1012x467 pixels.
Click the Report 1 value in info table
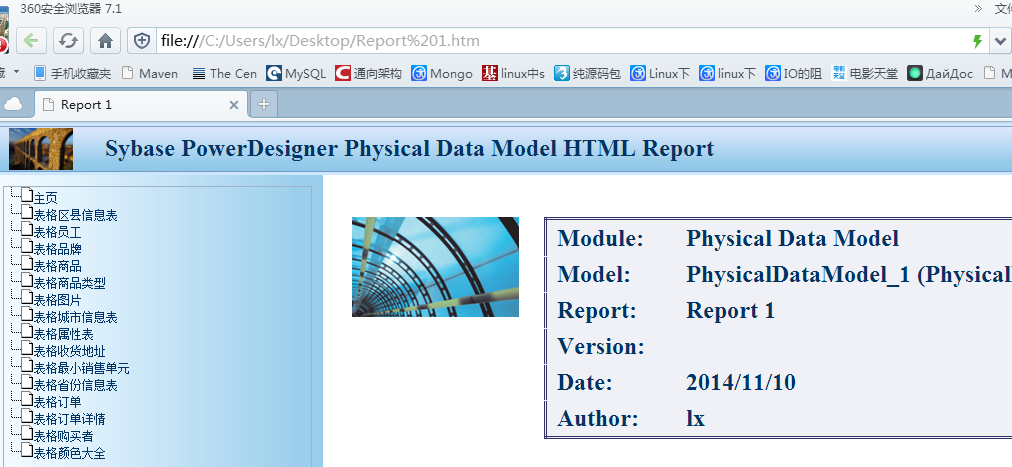tap(730, 310)
